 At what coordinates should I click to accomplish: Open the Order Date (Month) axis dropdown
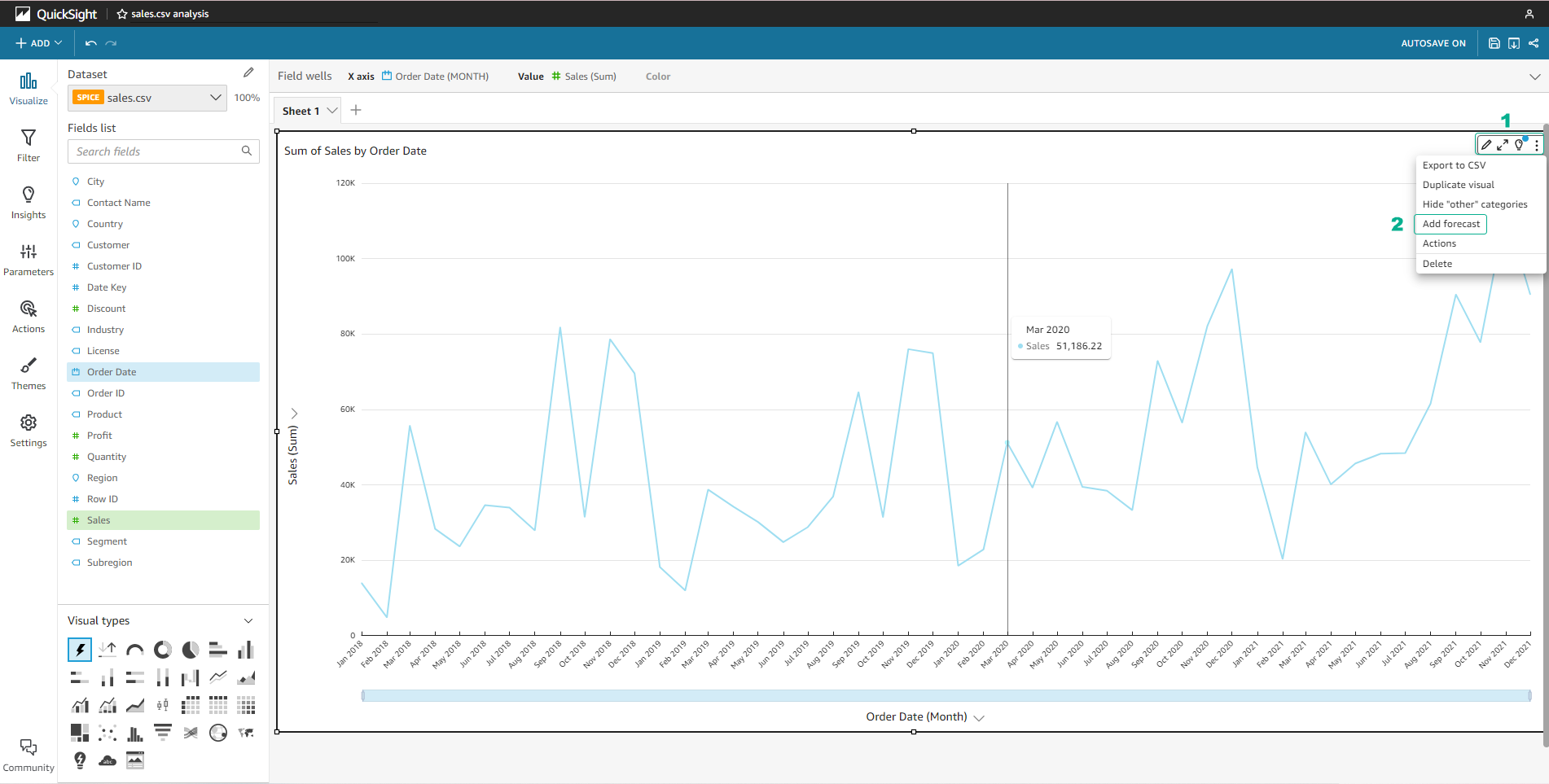click(979, 717)
